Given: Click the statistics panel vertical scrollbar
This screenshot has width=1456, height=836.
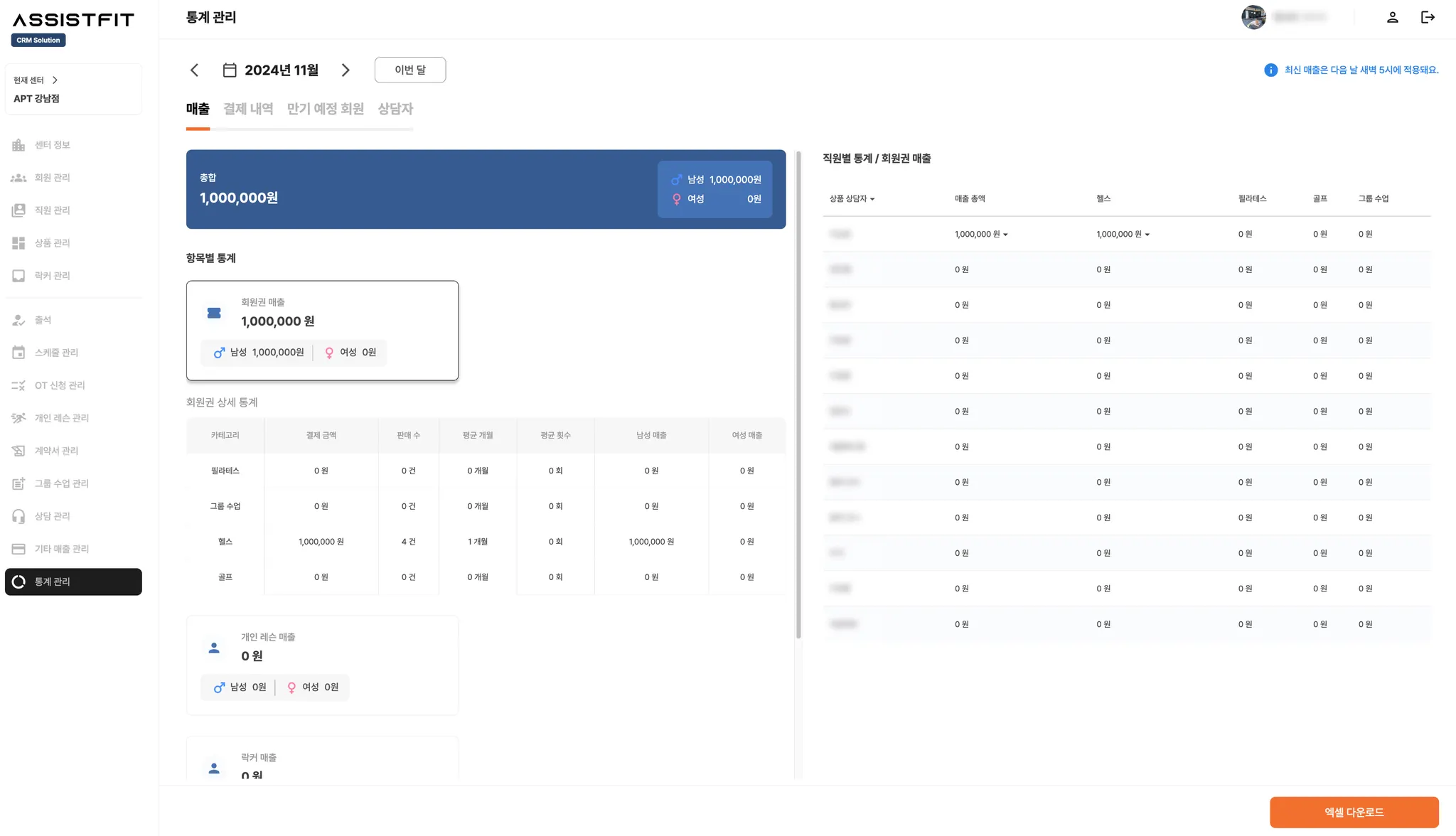Looking at the screenshot, I should (798, 395).
